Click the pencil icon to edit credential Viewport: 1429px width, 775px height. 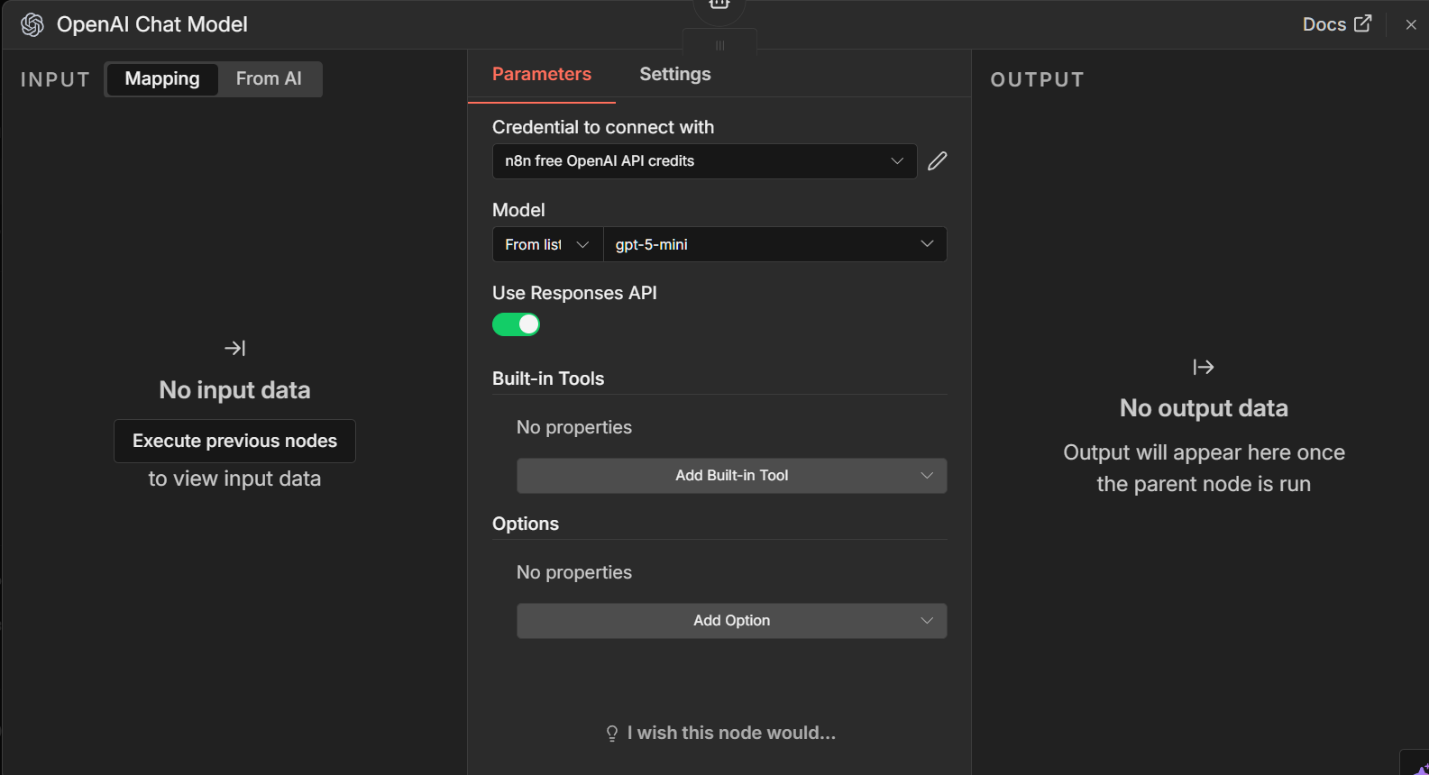pos(937,161)
